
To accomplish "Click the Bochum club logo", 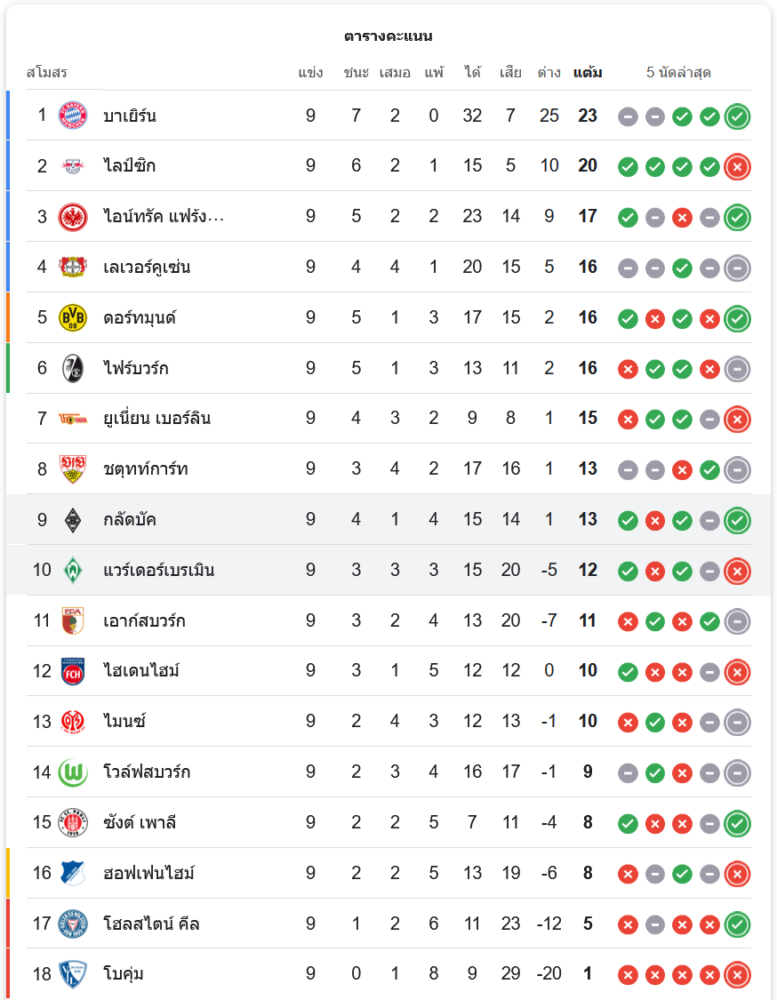I will (x=72, y=974).
